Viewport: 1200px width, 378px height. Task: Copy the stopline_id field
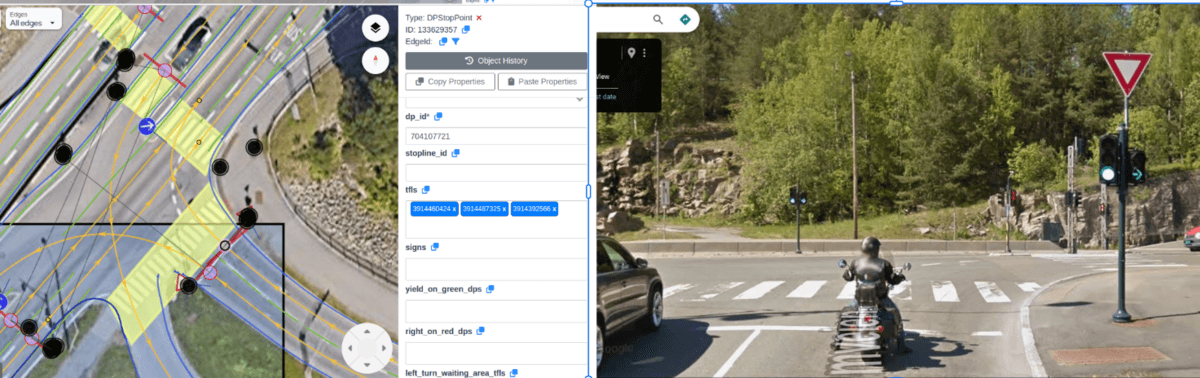click(455, 153)
